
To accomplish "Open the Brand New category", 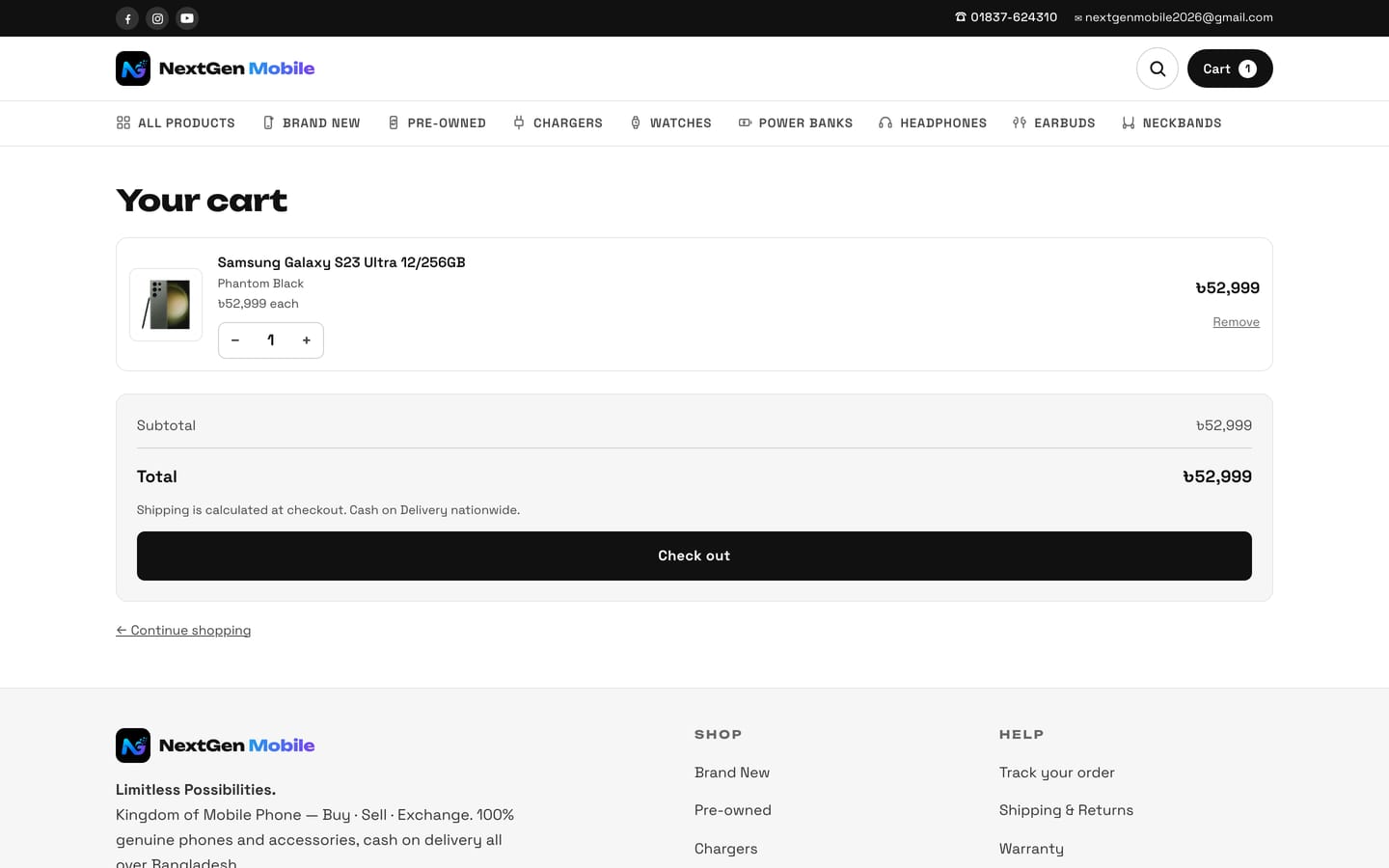I will pyautogui.click(x=312, y=122).
